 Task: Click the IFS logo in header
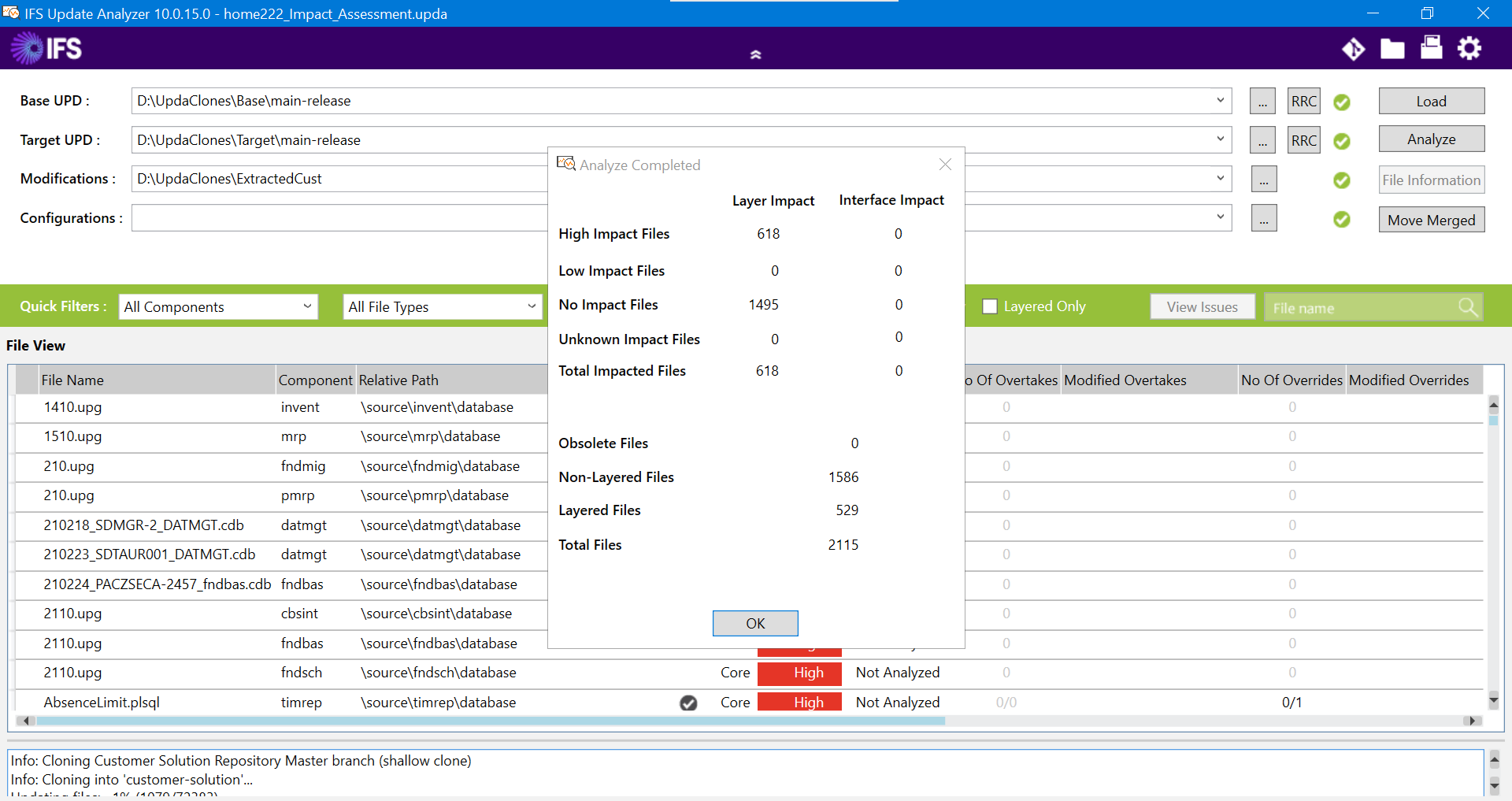(x=46, y=49)
